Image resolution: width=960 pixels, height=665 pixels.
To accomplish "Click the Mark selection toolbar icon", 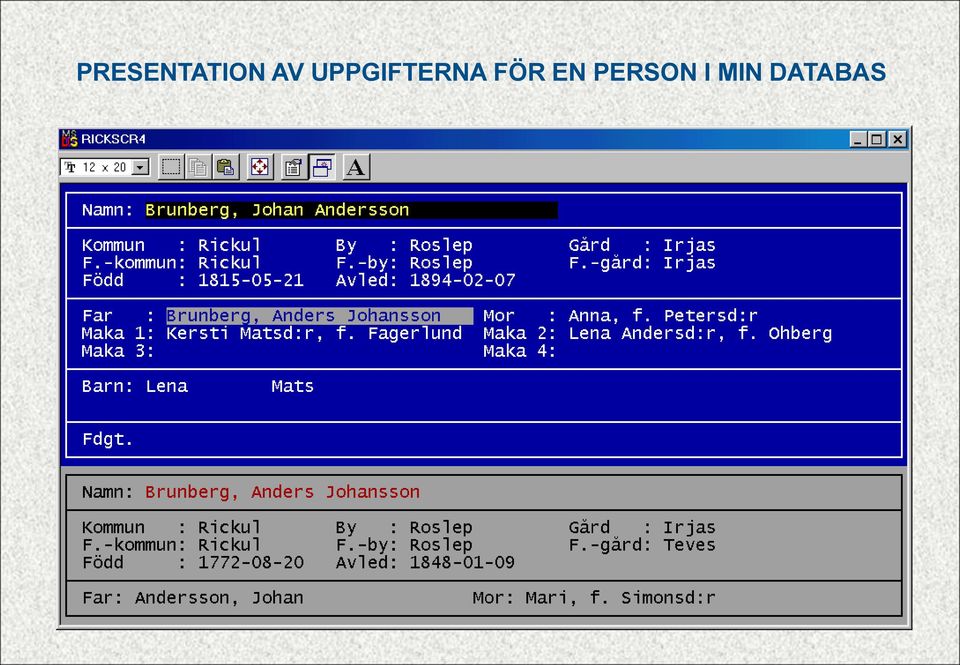I will coord(171,167).
